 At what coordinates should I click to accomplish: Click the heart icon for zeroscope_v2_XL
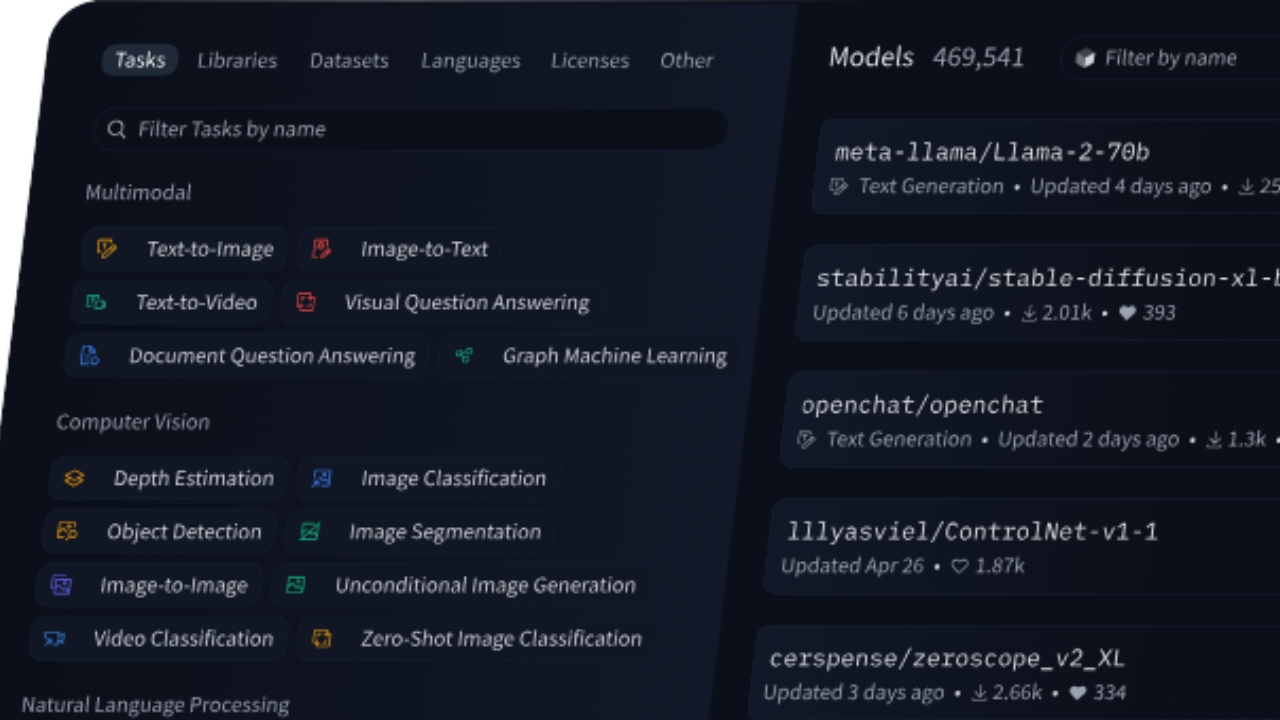click(x=1077, y=692)
